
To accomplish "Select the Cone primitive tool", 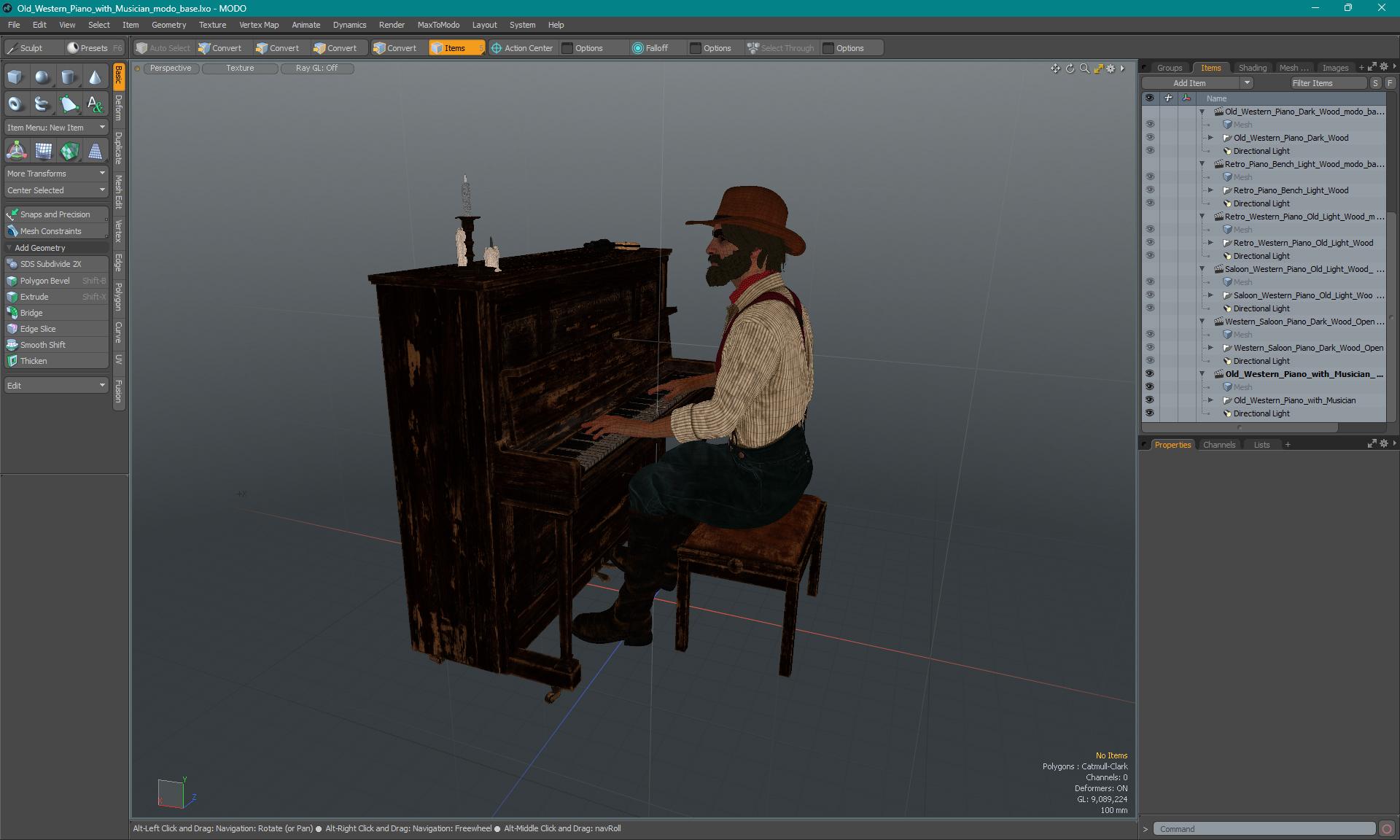I will coord(96,77).
